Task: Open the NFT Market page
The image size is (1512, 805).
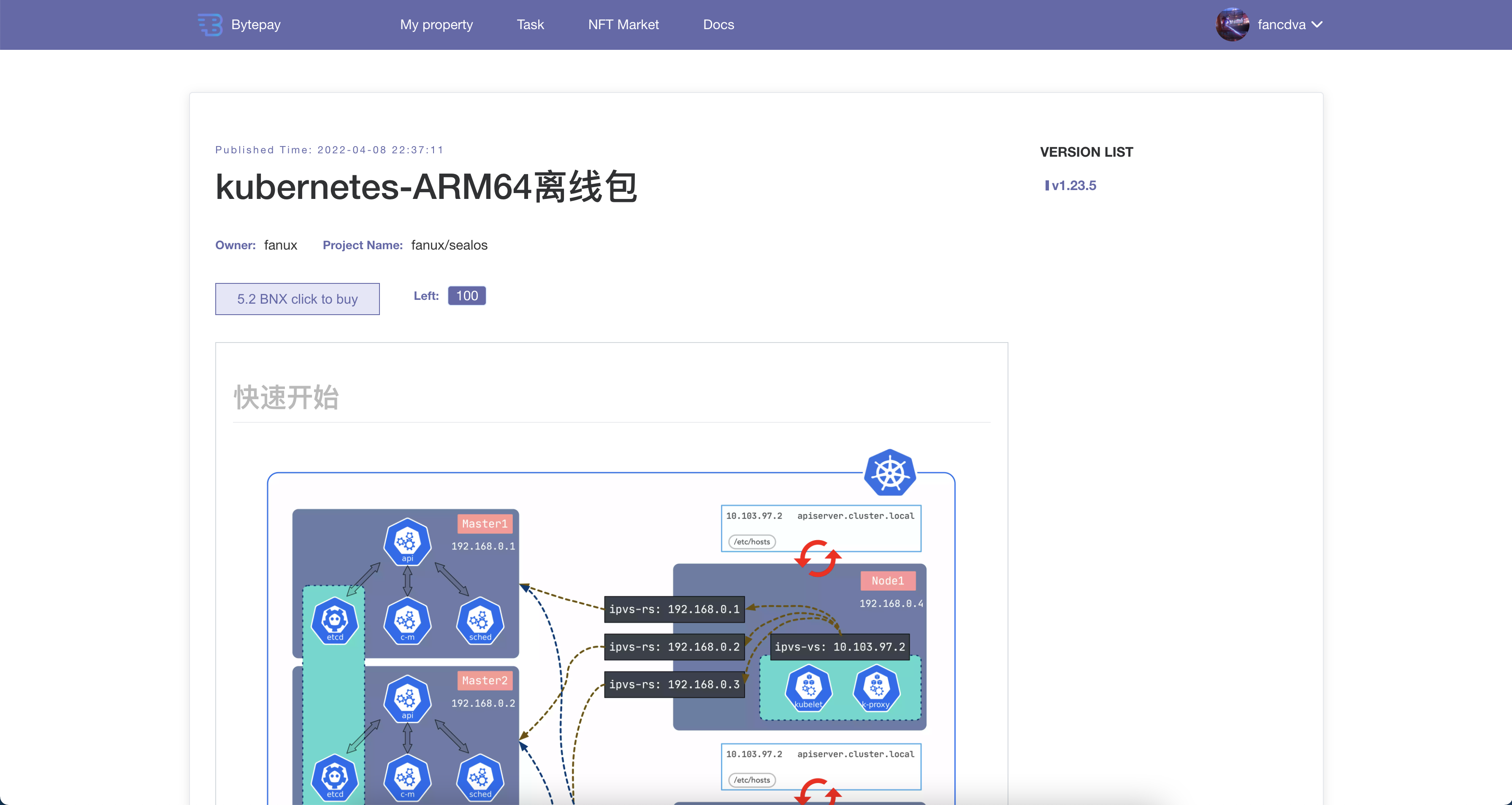Action: pyautogui.click(x=623, y=24)
